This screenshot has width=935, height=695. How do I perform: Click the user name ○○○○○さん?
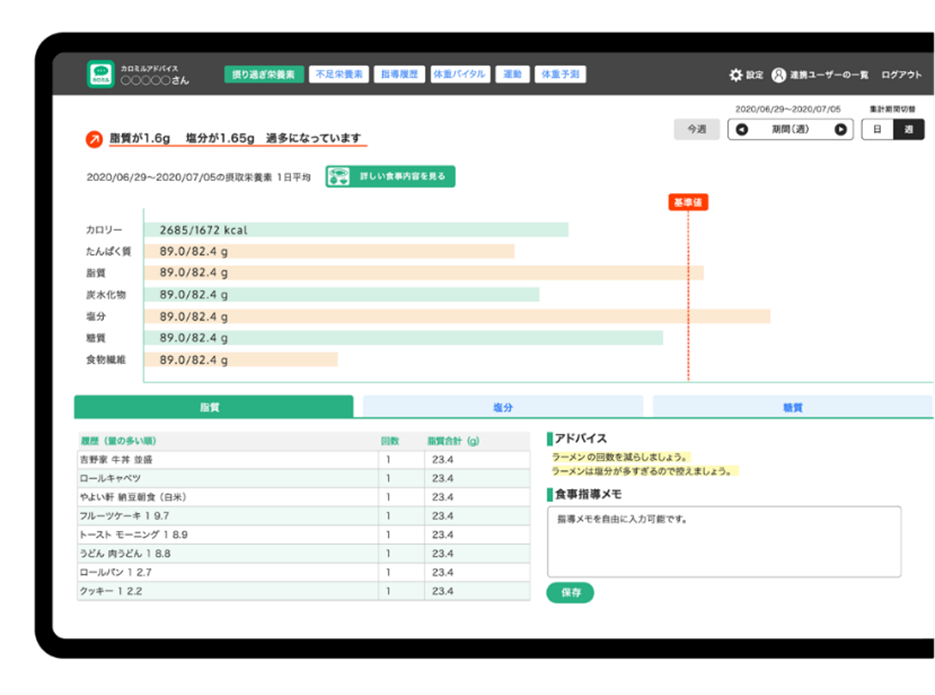[x=154, y=80]
